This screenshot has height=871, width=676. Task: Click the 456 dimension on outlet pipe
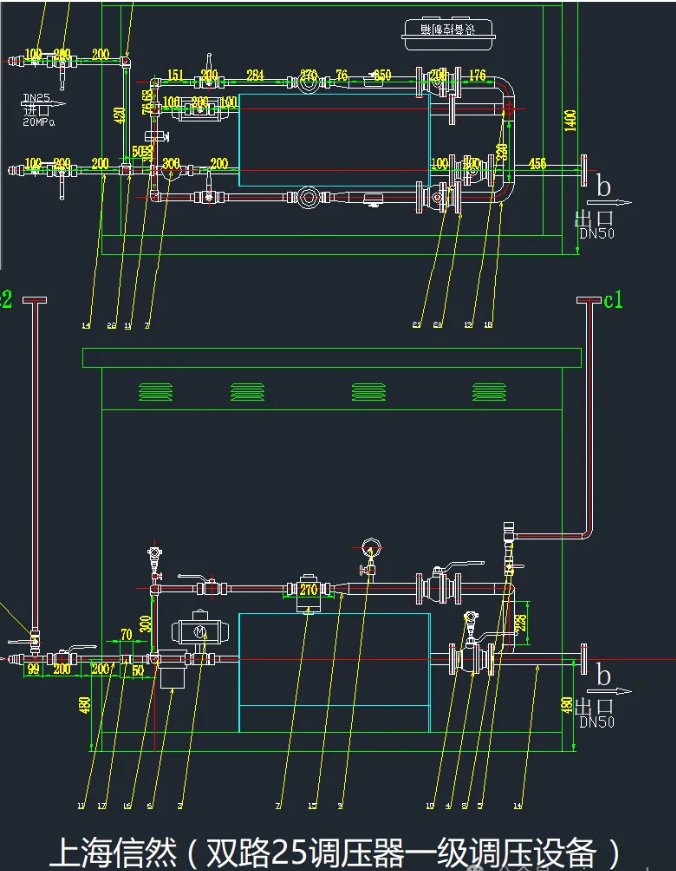(537, 163)
